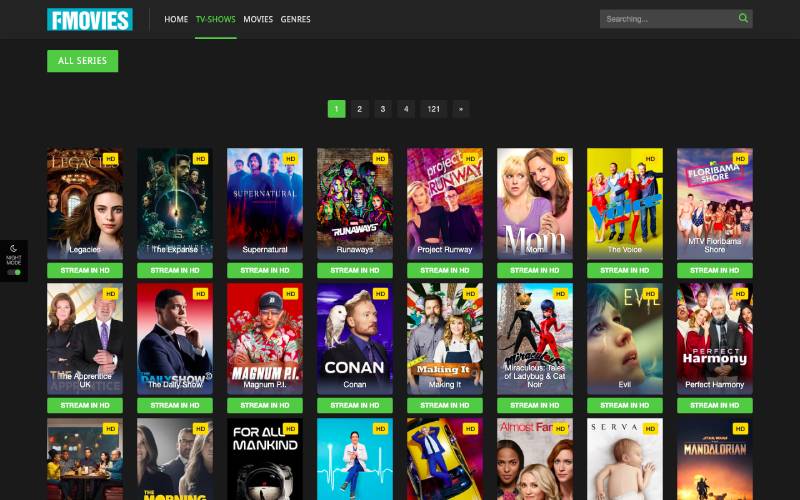Click Stream in HD under The Voice
The height and width of the screenshot is (500, 800).
[625, 270]
